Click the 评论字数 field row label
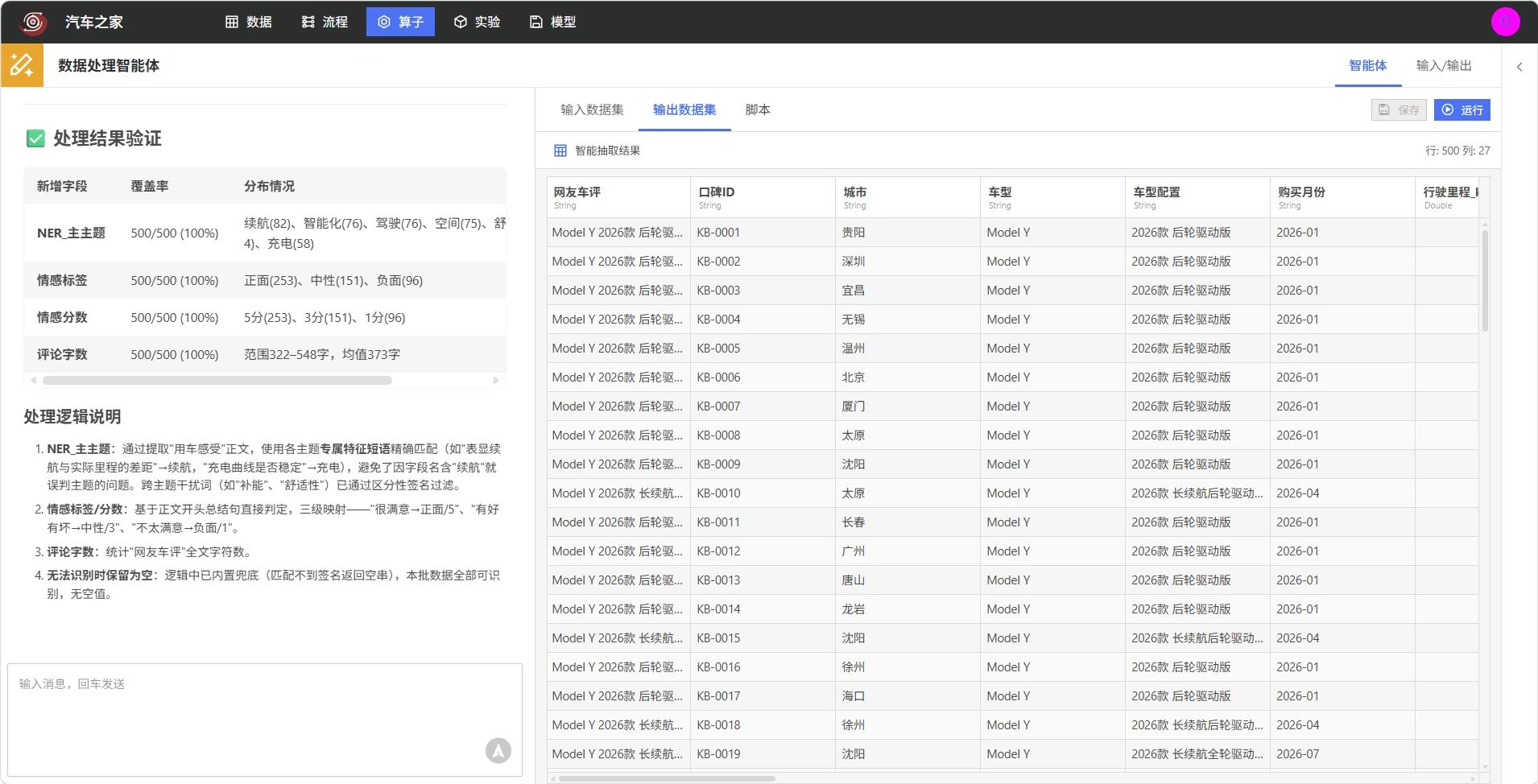This screenshot has height=784, width=1538. click(62, 355)
